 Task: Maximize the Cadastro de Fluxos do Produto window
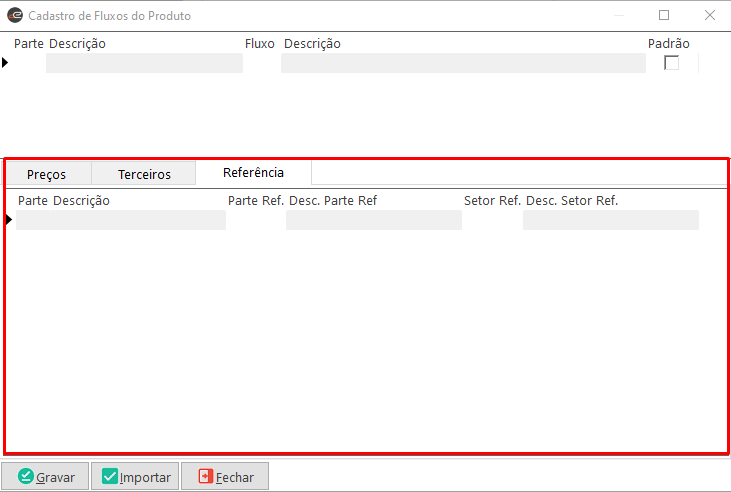coord(664,16)
